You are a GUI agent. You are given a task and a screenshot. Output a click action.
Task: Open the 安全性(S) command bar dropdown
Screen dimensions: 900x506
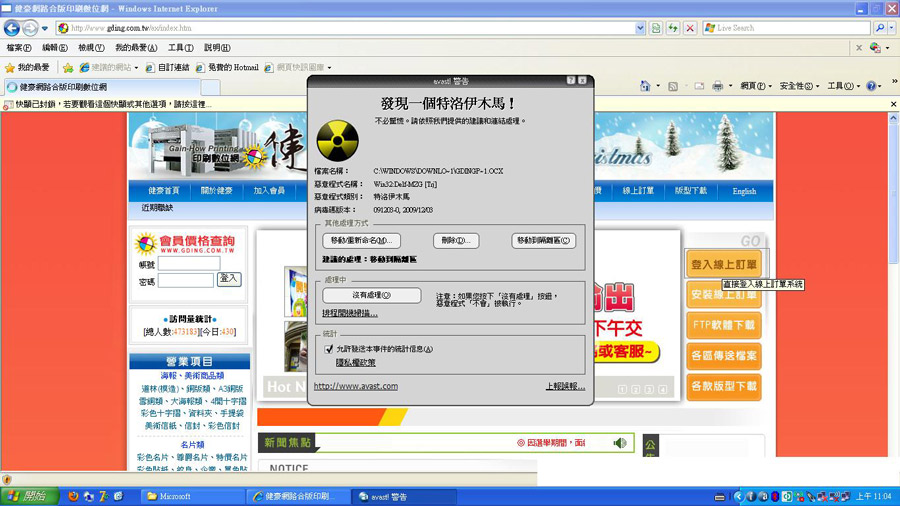[x=799, y=86]
